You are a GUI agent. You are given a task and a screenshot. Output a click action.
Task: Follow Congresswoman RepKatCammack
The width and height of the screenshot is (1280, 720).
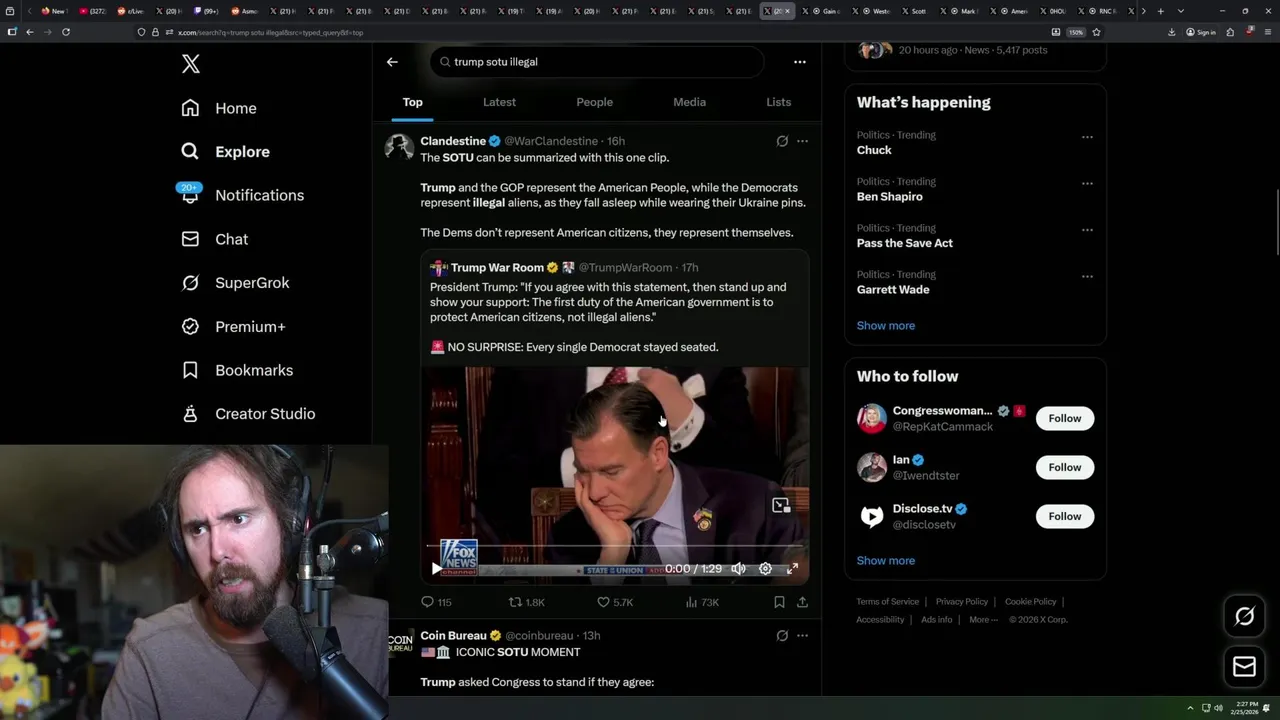1065,418
